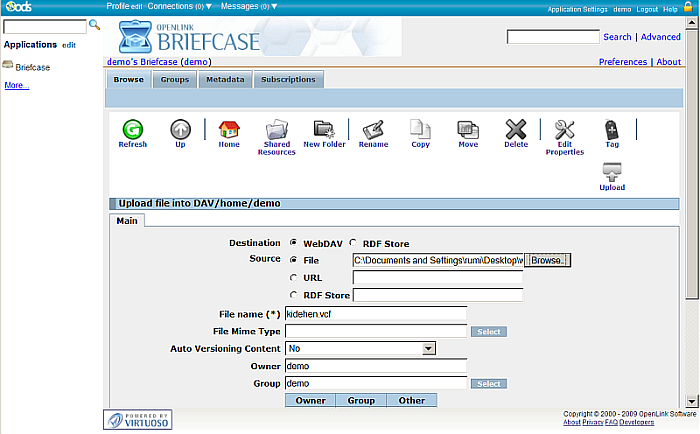Open the Preferences link
700x434 pixels.
(x=622, y=62)
